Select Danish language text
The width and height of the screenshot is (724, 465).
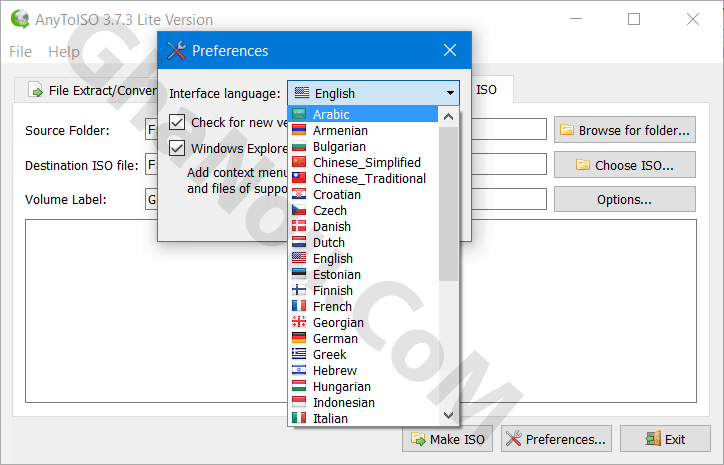pos(332,226)
